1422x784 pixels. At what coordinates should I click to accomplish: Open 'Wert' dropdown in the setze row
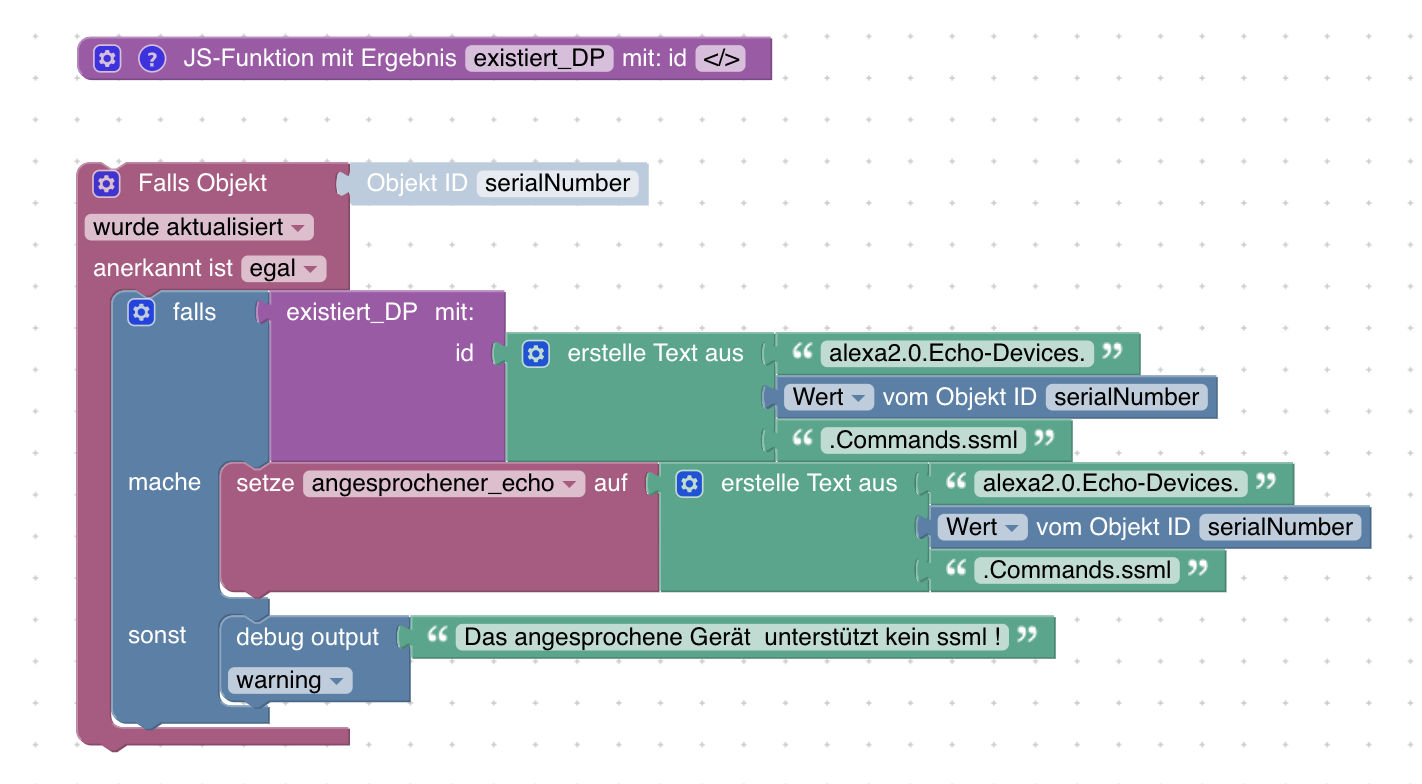click(x=983, y=527)
